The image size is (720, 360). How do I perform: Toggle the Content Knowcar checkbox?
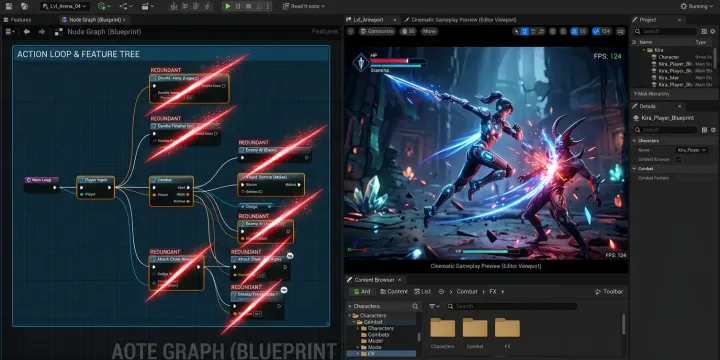pyautogui.click(x=678, y=159)
